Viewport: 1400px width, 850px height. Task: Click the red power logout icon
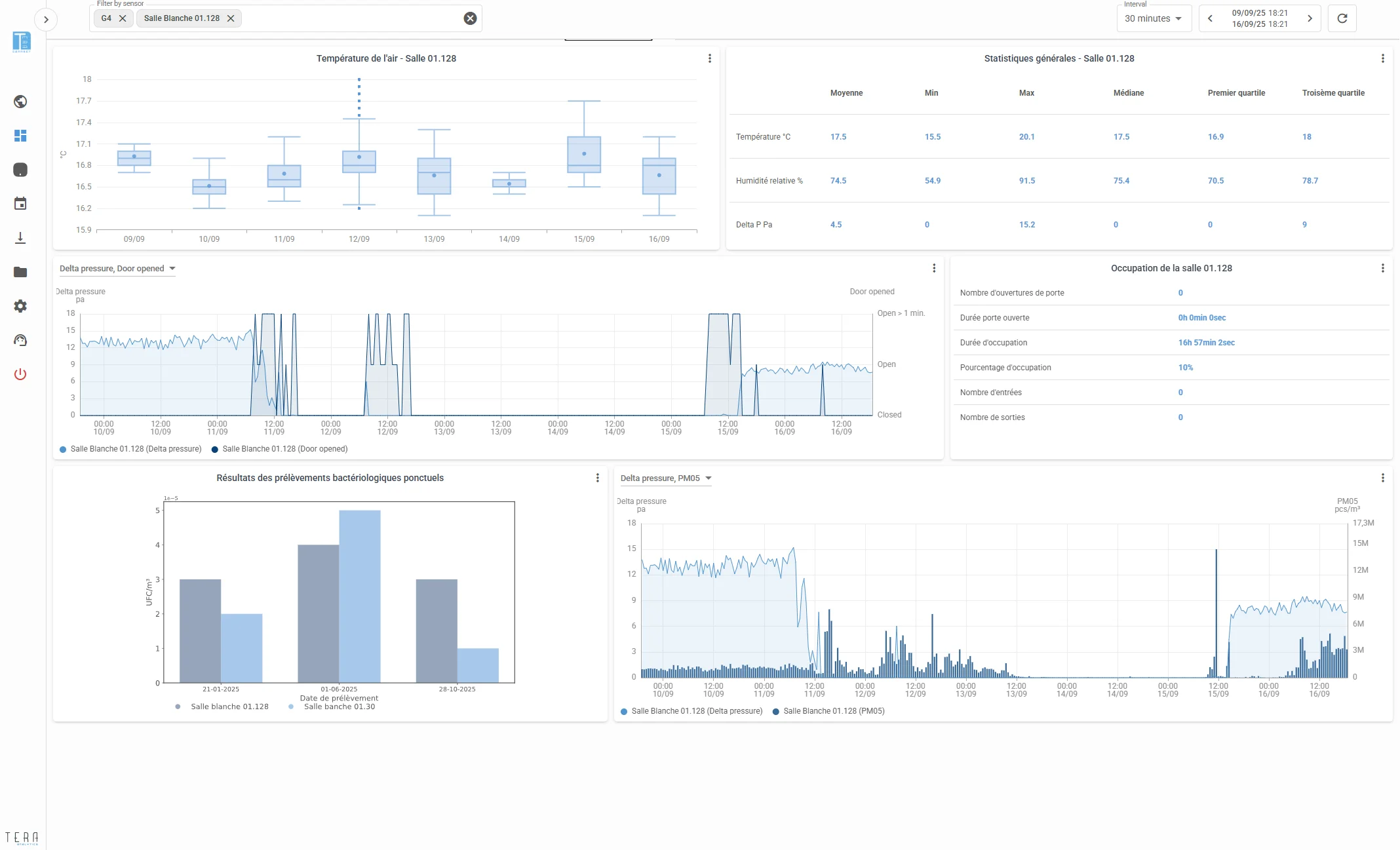click(x=20, y=374)
